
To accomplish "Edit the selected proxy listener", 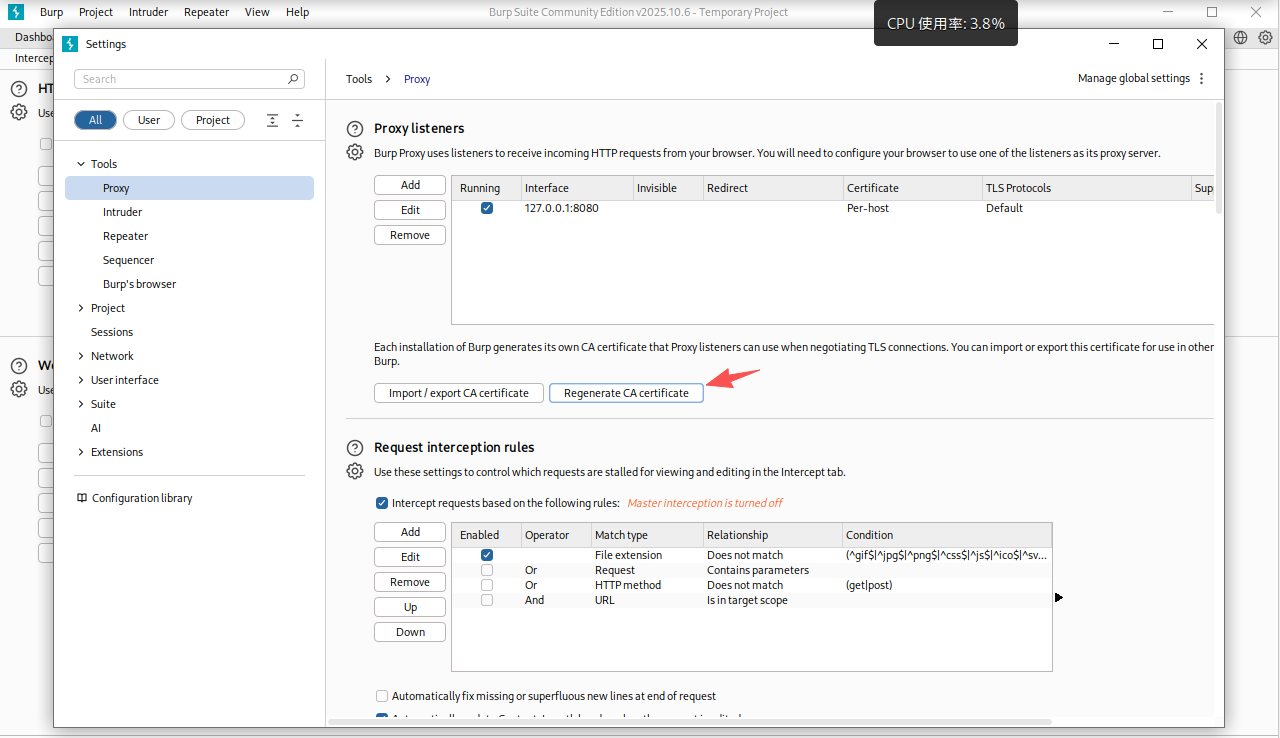I will click(x=410, y=210).
